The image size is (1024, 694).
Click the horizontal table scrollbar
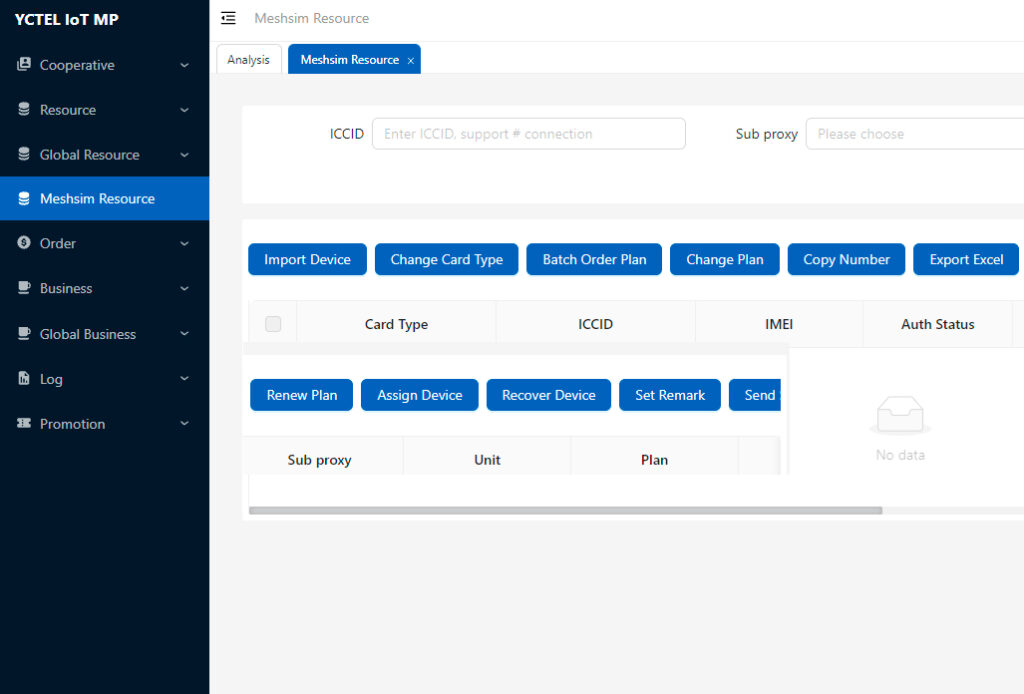click(565, 510)
